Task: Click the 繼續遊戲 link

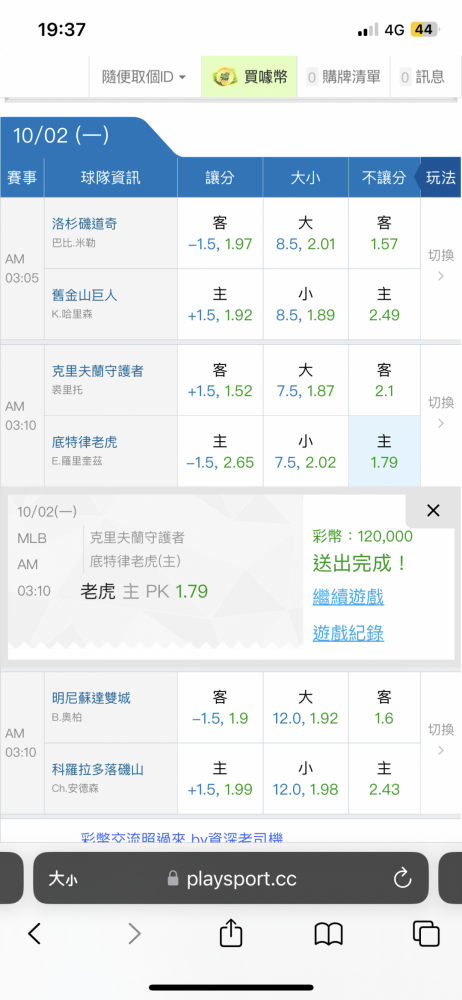Action: 348,598
